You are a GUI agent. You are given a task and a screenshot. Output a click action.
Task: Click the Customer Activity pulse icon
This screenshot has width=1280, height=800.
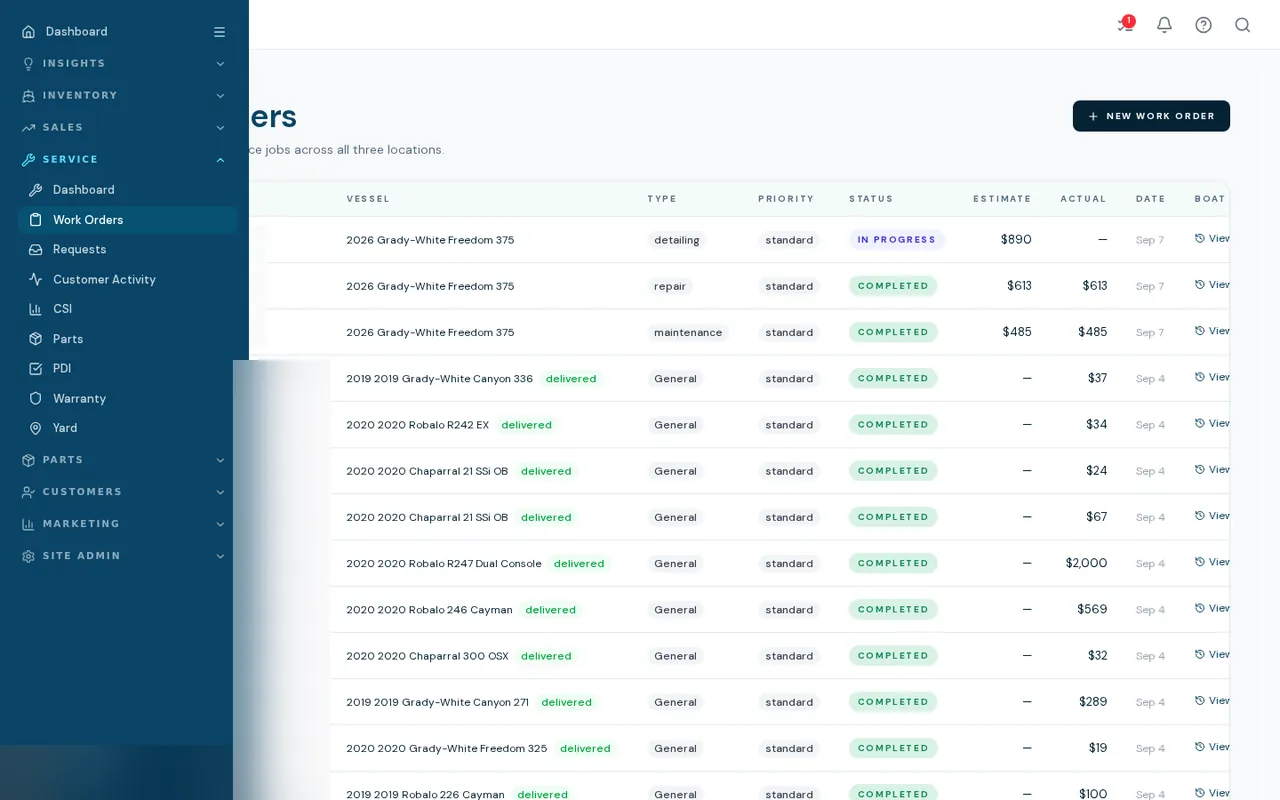(x=36, y=280)
